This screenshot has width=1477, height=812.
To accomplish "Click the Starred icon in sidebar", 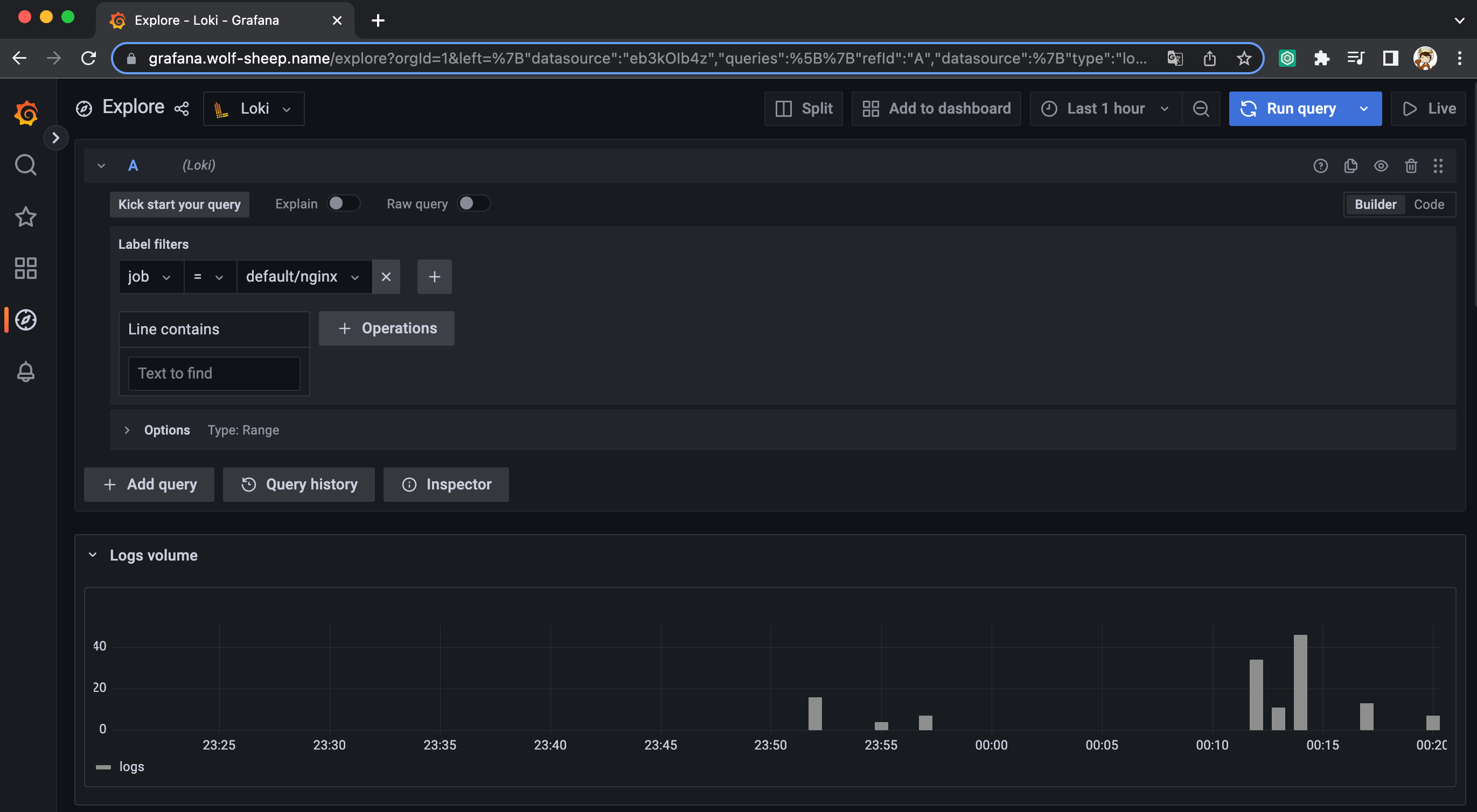I will point(25,216).
